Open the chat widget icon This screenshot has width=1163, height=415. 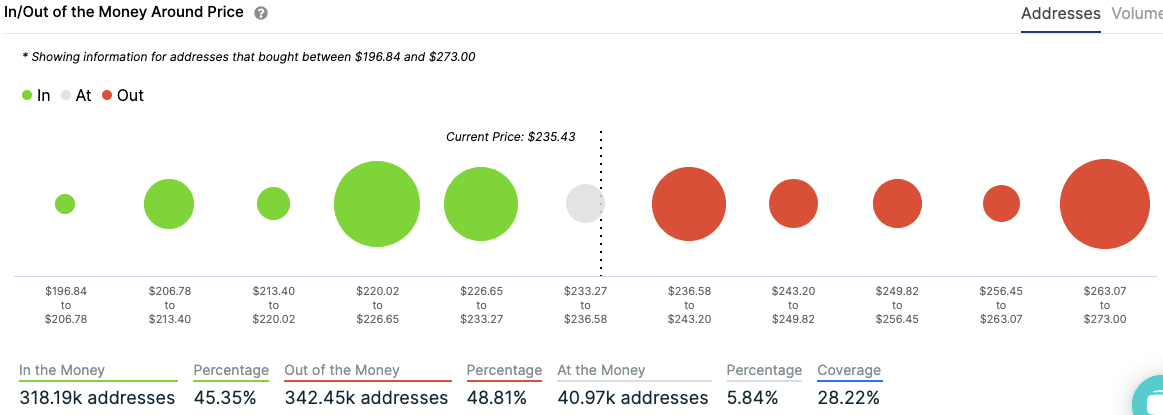[1149, 398]
